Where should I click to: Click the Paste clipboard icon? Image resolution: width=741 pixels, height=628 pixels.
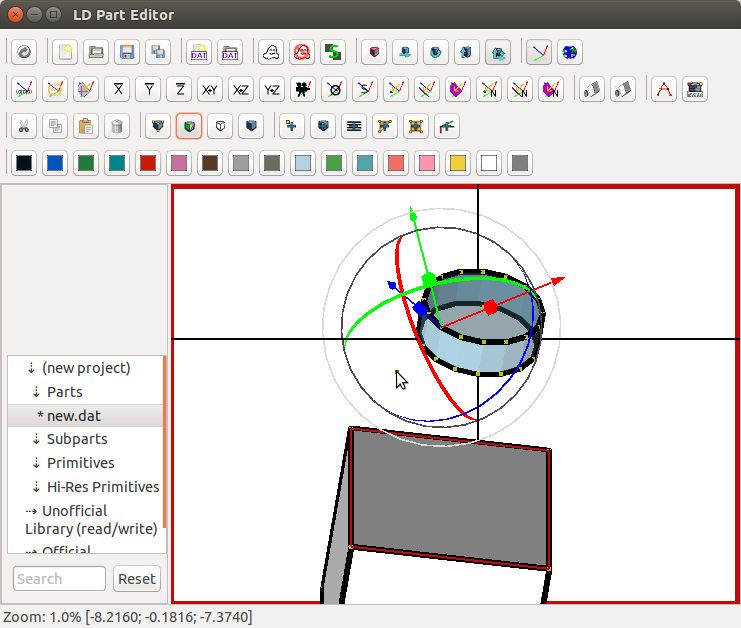(x=86, y=126)
